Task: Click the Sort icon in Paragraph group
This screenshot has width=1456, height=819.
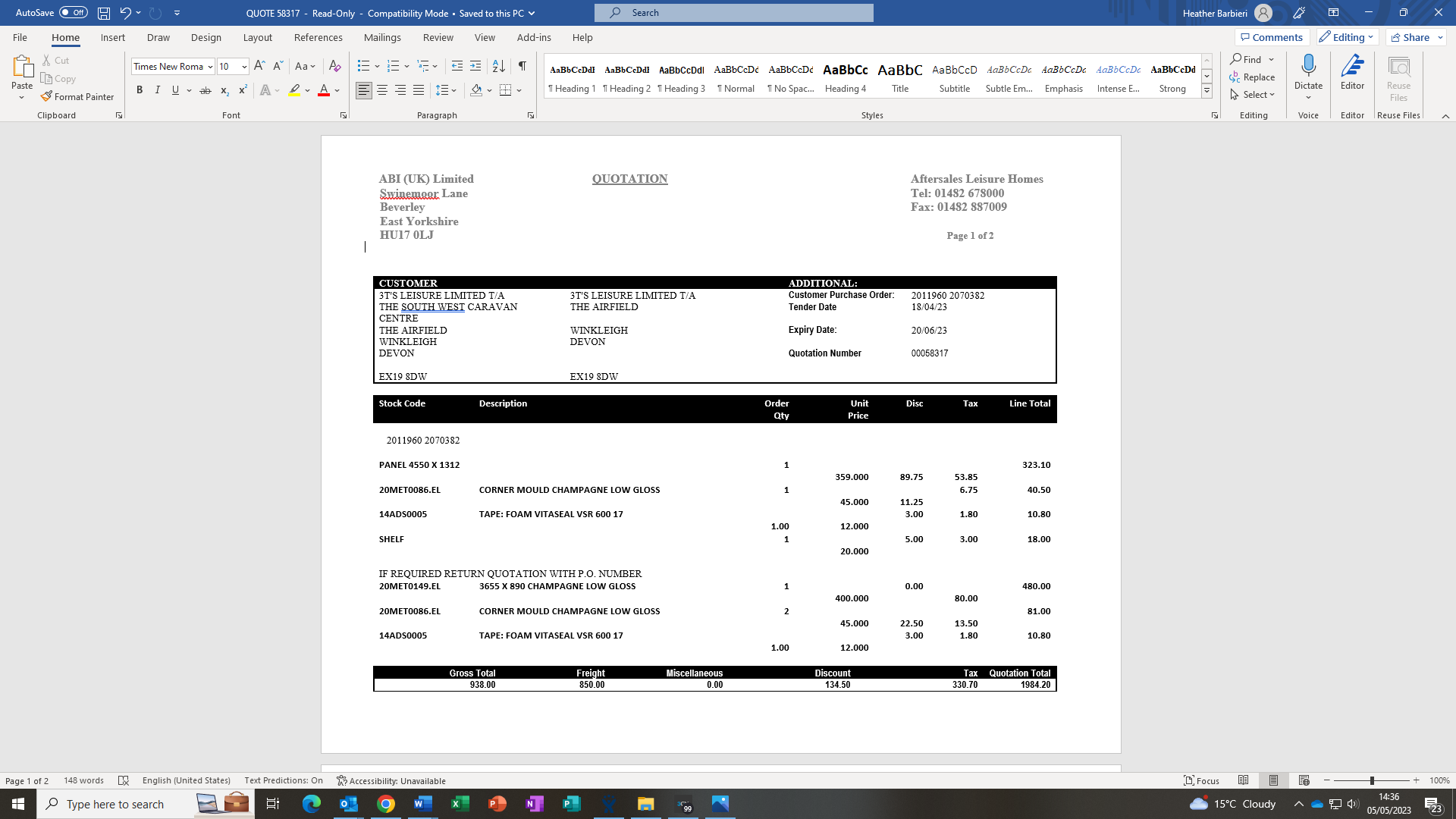Action: 498,66
